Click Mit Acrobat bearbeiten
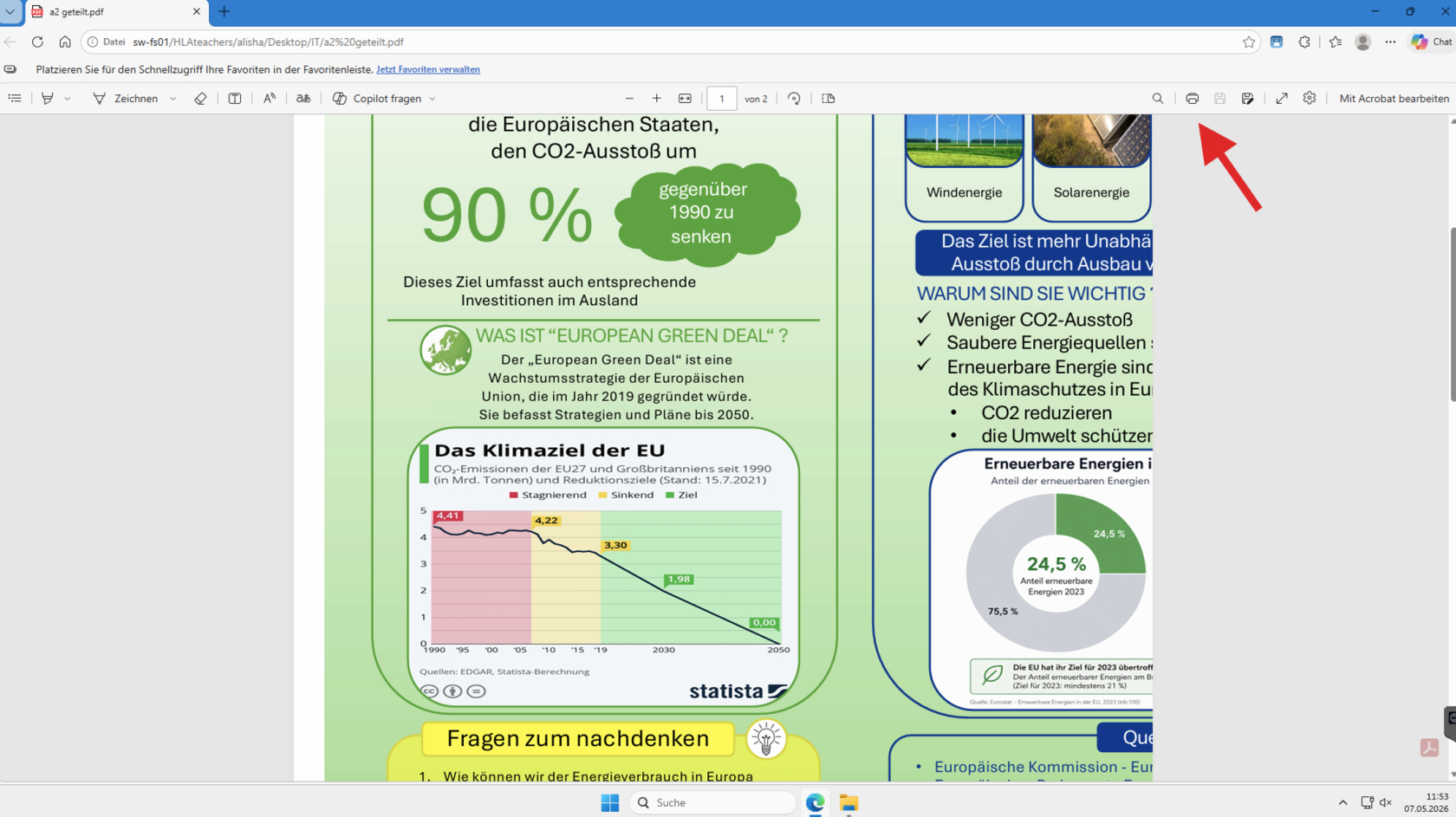 coord(1394,99)
